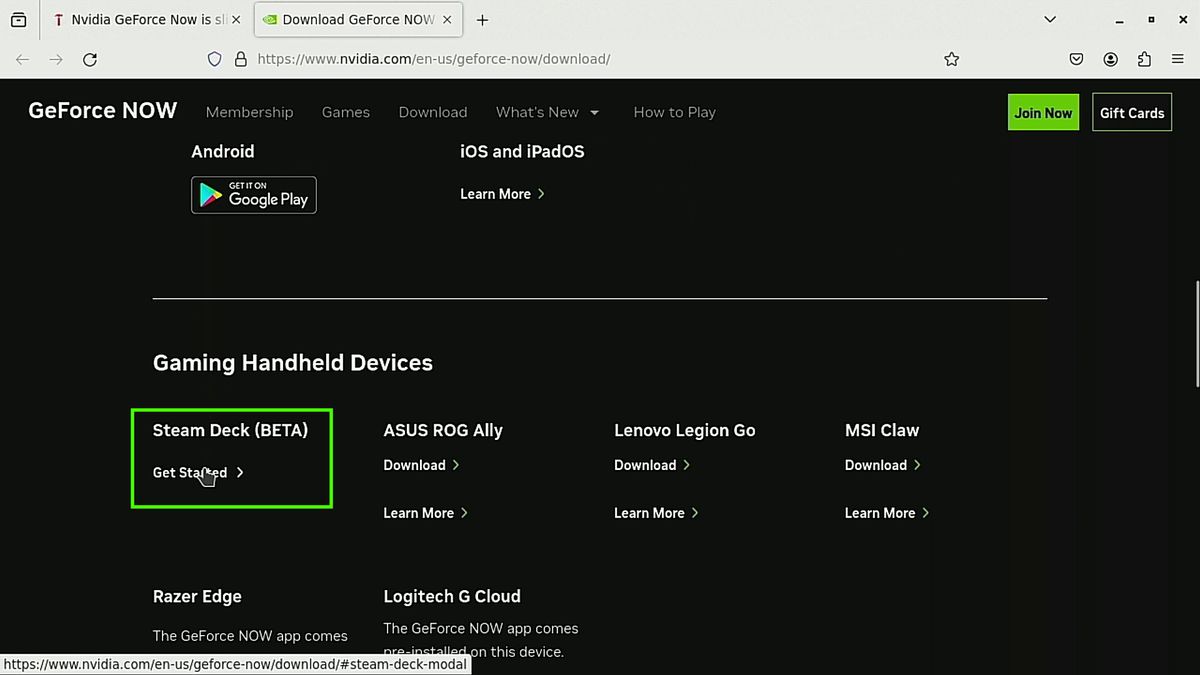Click the Firefox View icon
This screenshot has width=1200, height=675.
click(18, 19)
